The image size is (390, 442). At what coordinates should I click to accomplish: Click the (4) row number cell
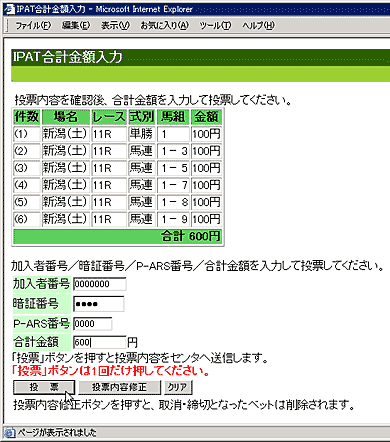(x=27, y=185)
